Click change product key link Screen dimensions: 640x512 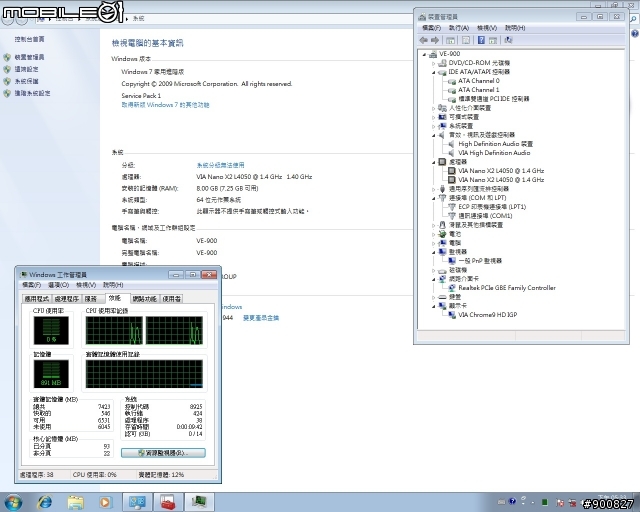(x=261, y=318)
